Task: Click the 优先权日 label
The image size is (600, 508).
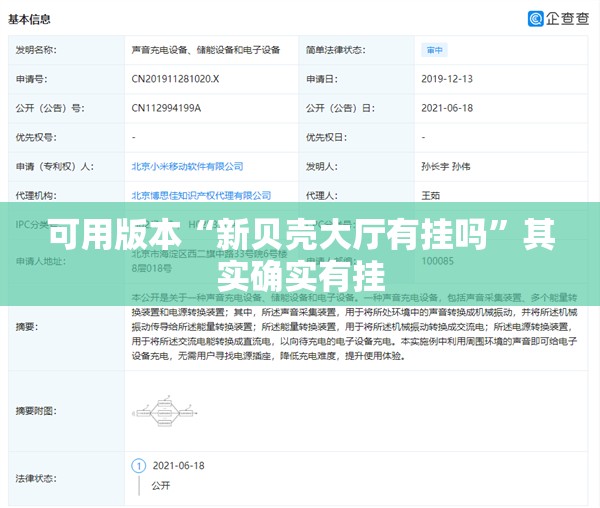Action: [326, 137]
